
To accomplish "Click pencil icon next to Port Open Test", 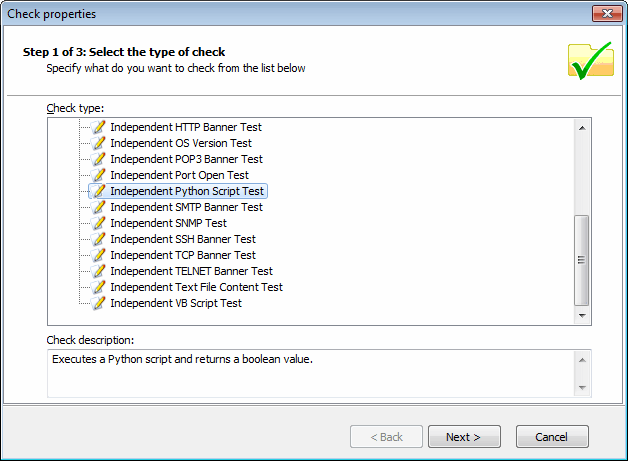I will tap(99, 175).
